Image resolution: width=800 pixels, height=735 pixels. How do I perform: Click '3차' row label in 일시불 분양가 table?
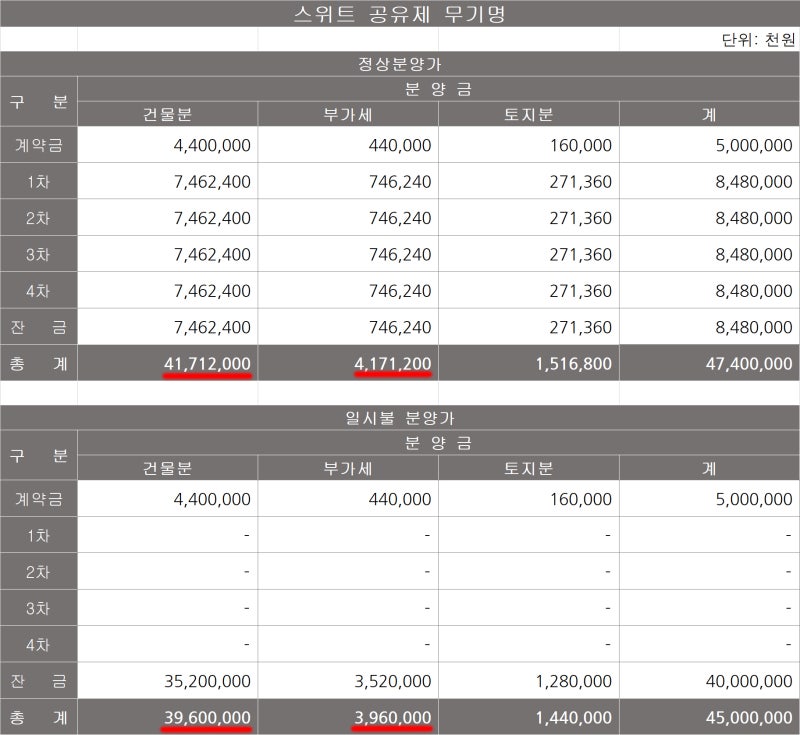click(39, 608)
